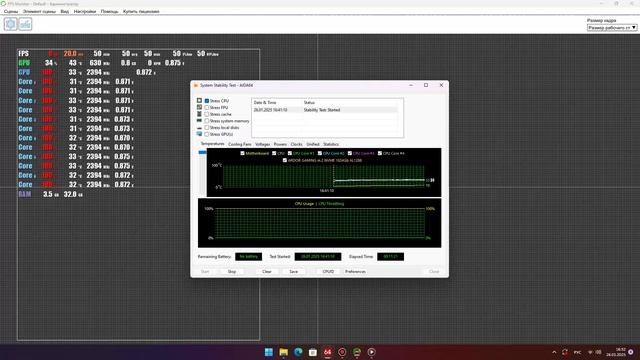640x360 pixels.
Task: Select the Stability Test Started log row
Action: point(324,110)
